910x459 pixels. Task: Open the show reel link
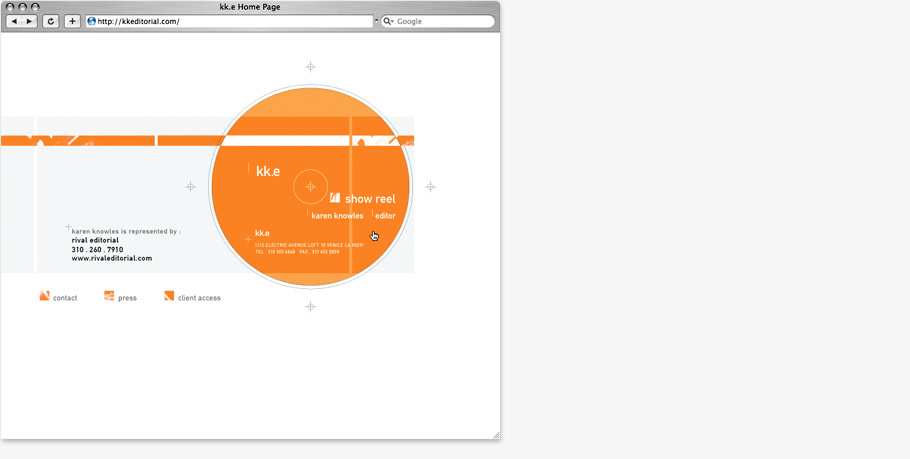pos(370,199)
